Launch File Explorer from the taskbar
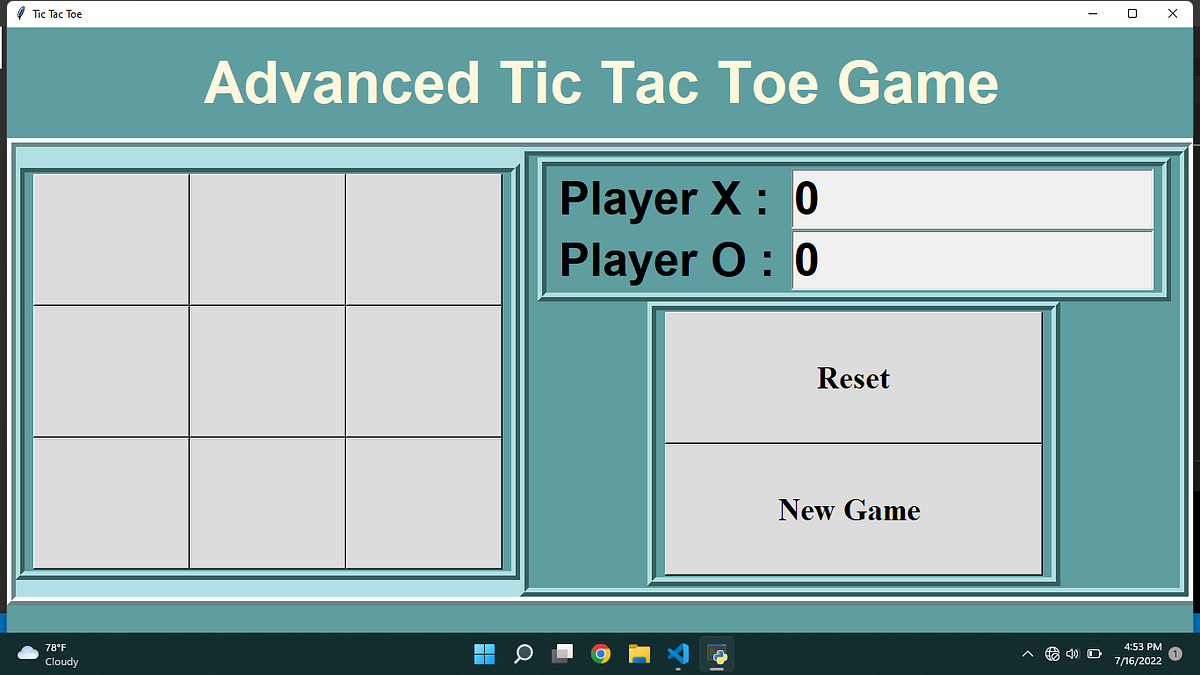This screenshot has width=1200, height=675. tap(639, 653)
